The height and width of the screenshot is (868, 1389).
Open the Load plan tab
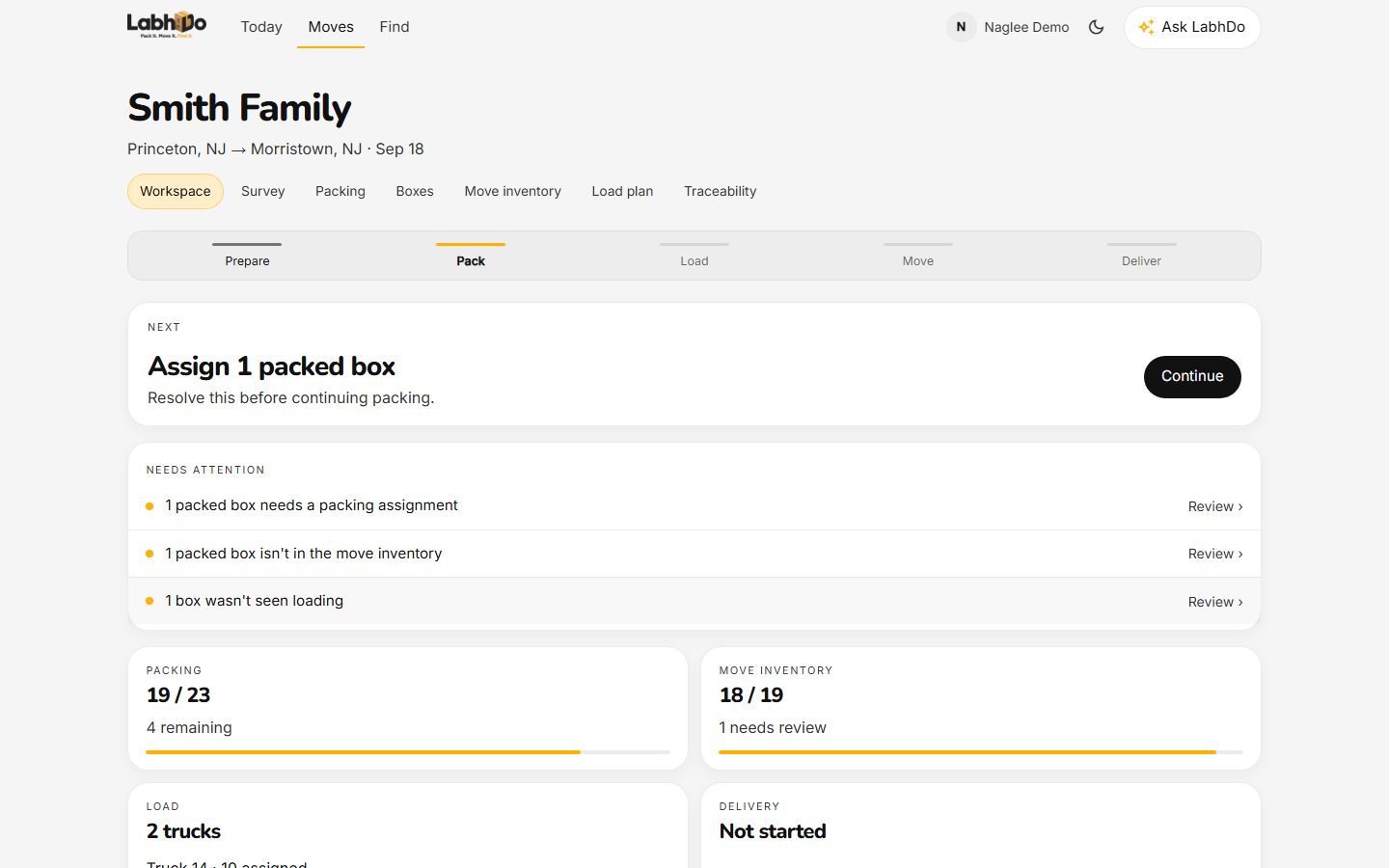[623, 191]
